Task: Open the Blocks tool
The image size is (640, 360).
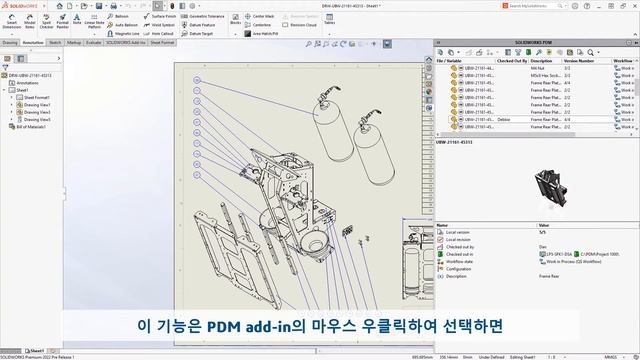Action: (236, 19)
